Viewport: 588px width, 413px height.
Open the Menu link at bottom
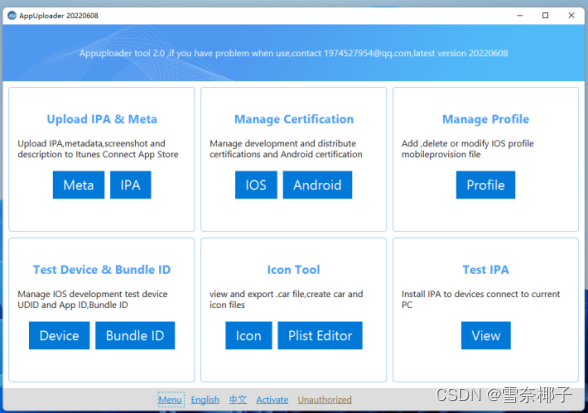tap(170, 400)
